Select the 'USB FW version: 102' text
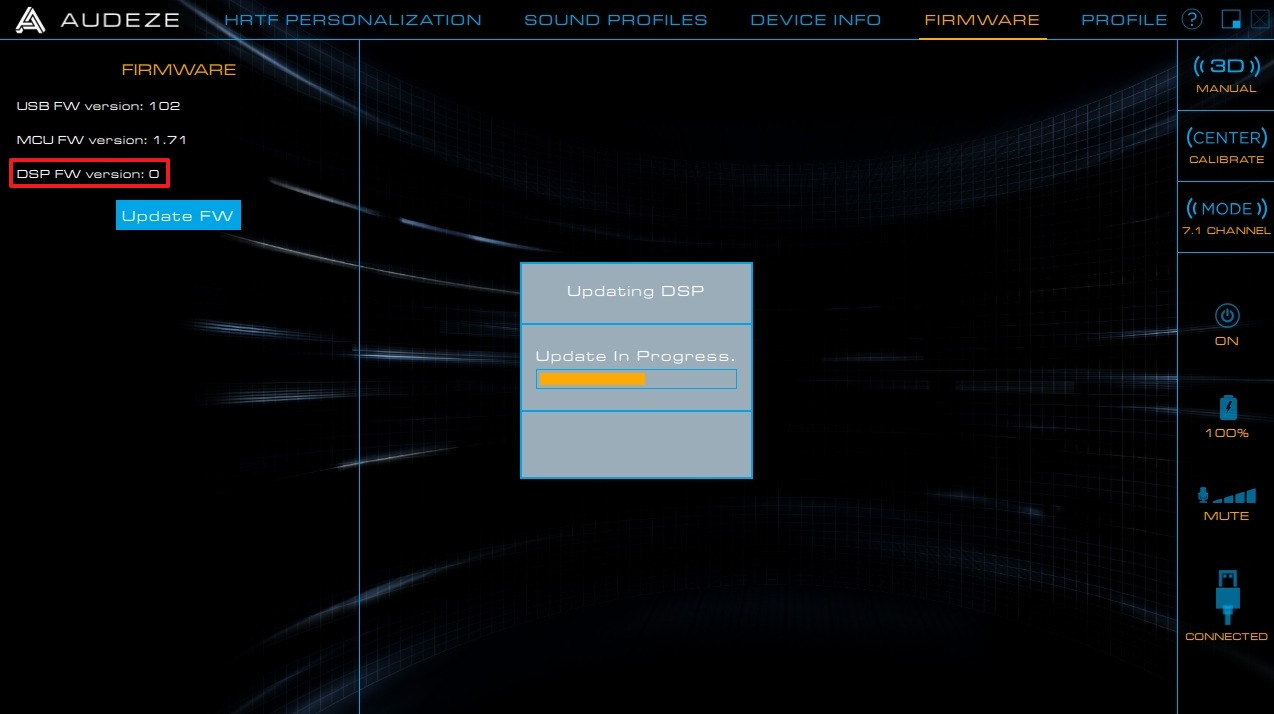 [98, 106]
